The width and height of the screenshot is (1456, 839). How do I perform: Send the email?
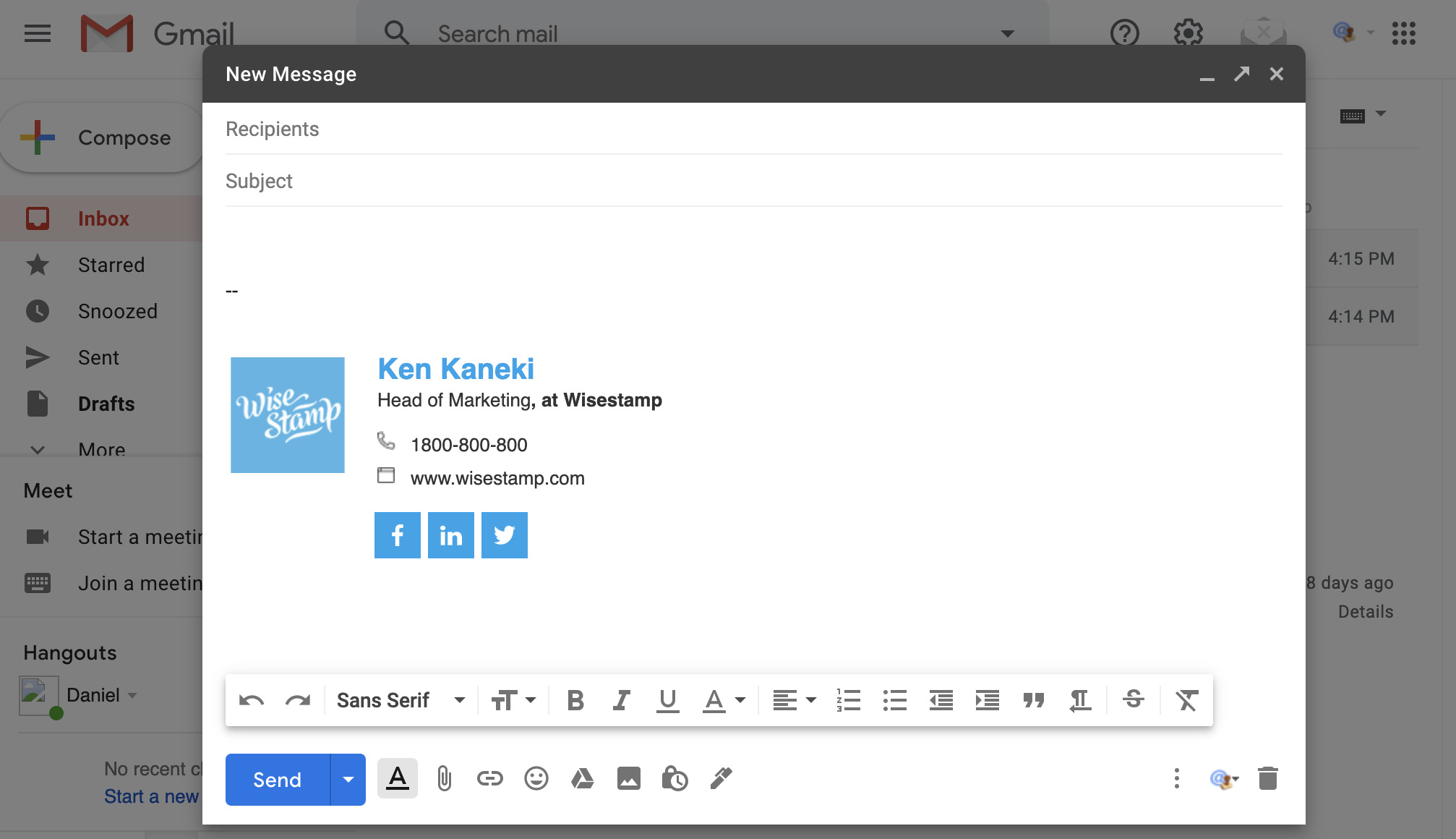pos(277,779)
